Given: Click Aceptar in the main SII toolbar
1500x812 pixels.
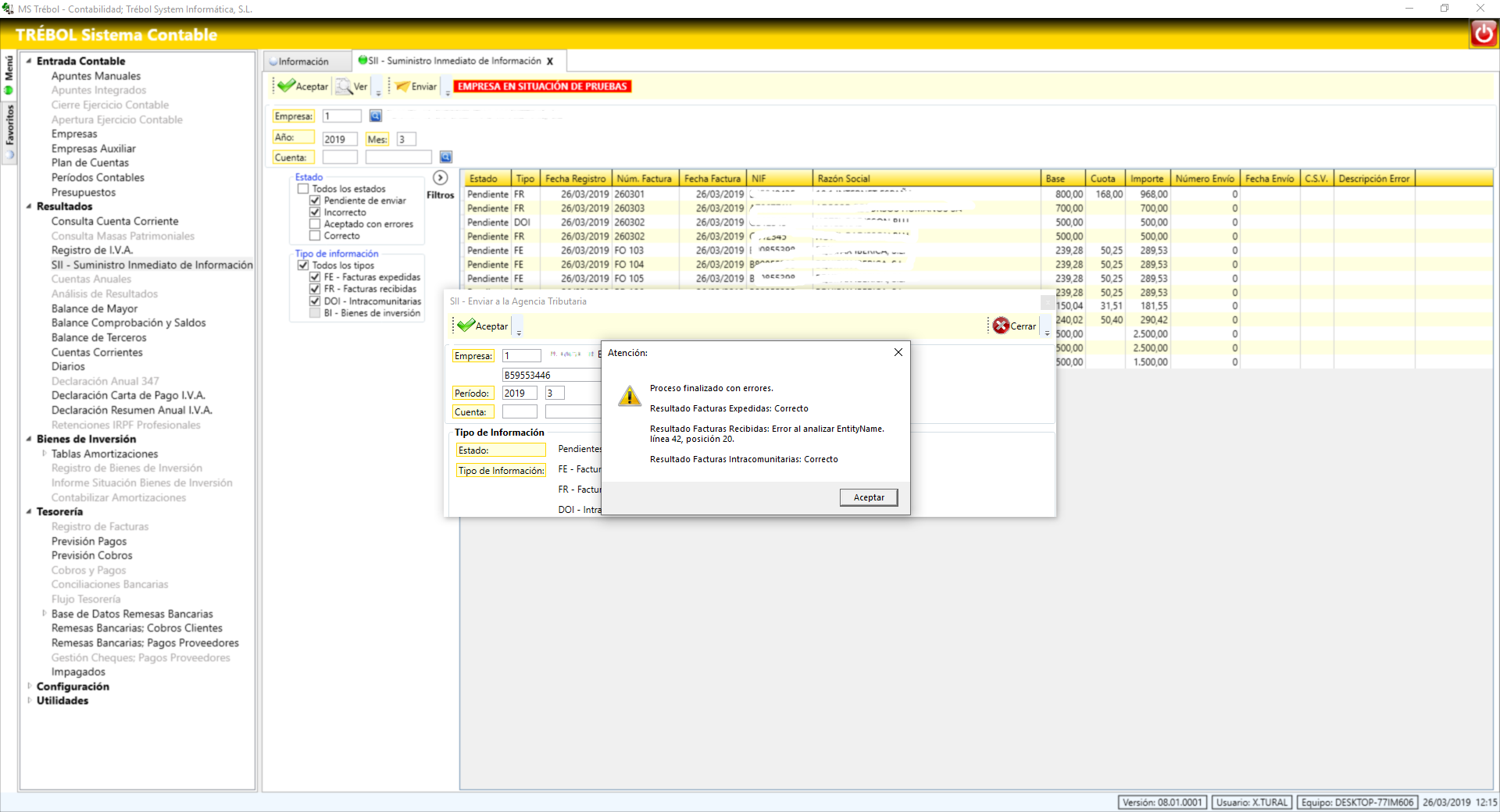Looking at the screenshot, I should [303, 86].
